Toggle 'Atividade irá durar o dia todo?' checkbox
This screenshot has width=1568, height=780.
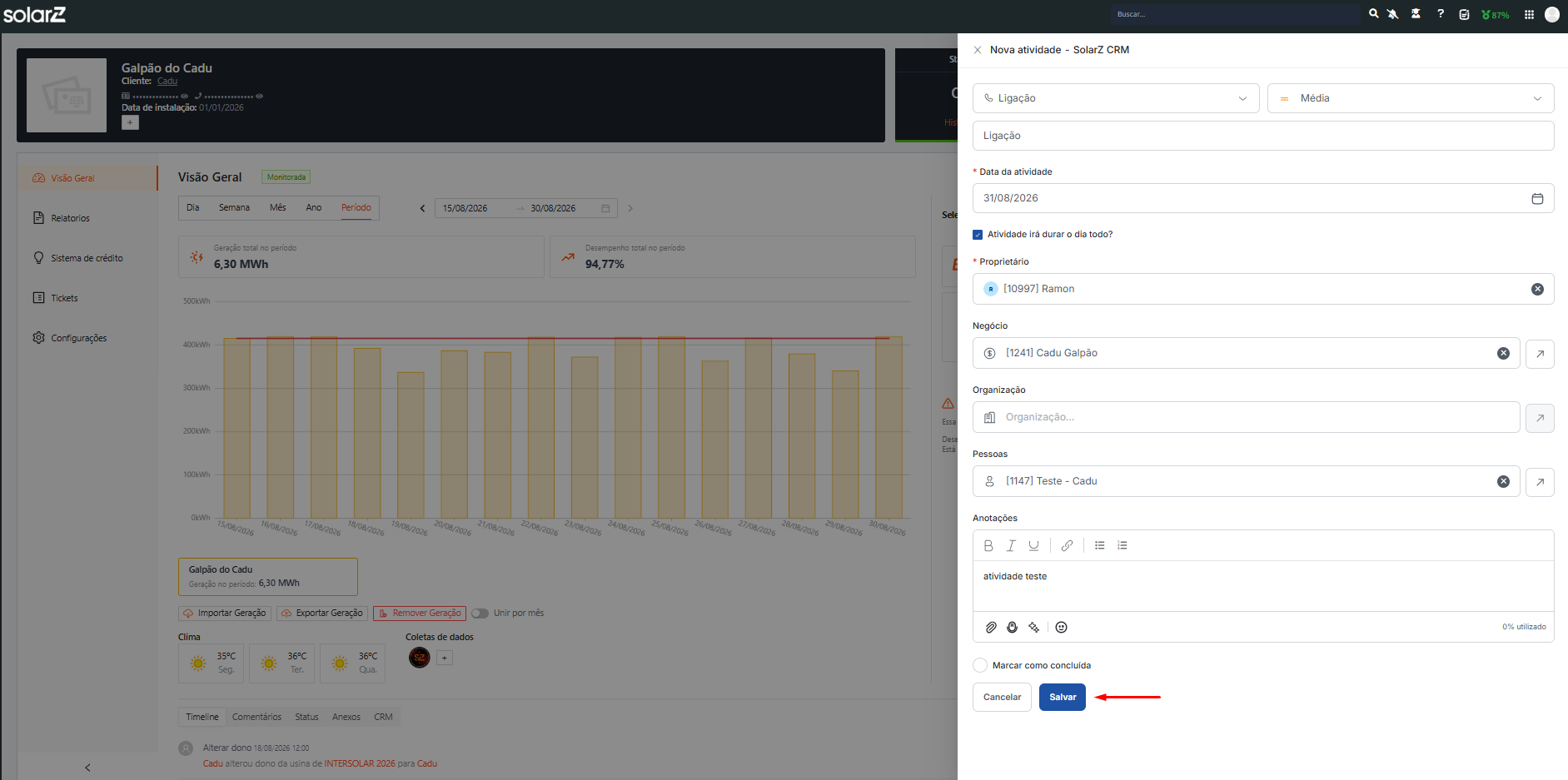pyautogui.click(x=978, y=235)
